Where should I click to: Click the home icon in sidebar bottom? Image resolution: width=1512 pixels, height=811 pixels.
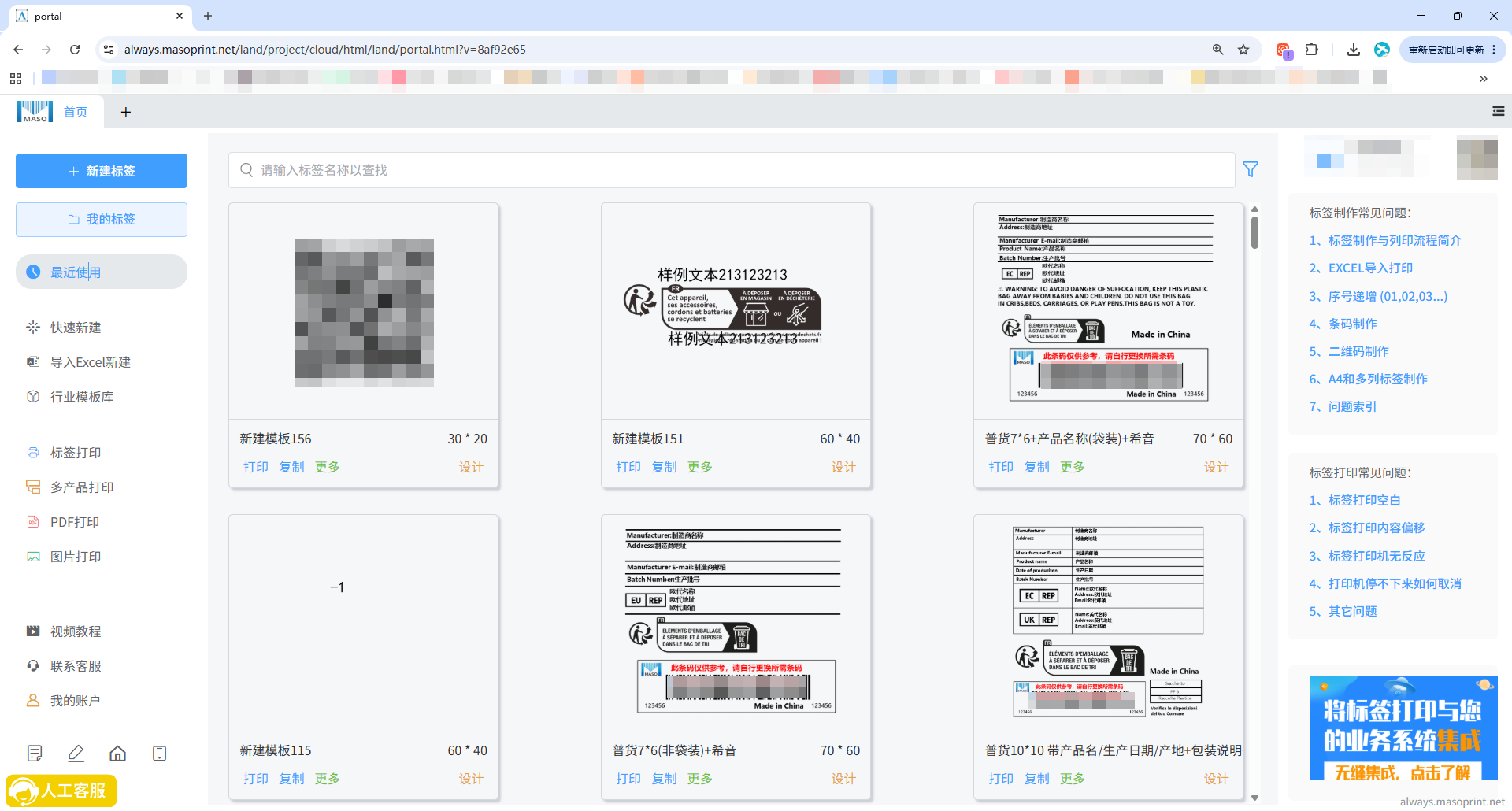pyautogui.click(x=117, y=754)
